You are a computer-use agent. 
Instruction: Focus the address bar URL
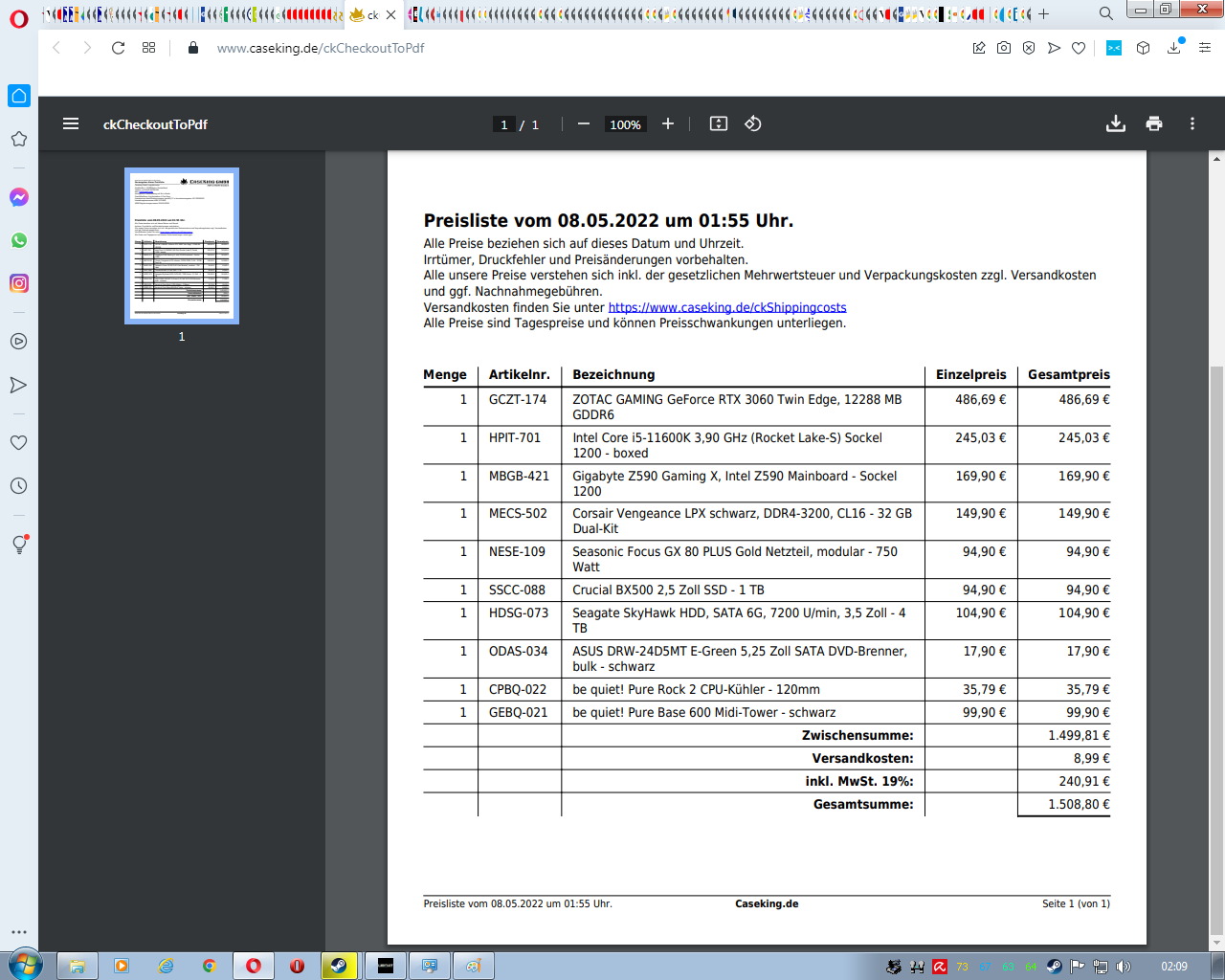(321, 48)
